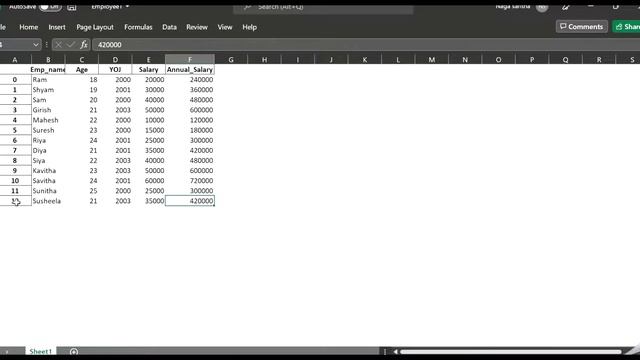
Task: Click the Emp_name header cell
Action: click(x=48, y=69)
